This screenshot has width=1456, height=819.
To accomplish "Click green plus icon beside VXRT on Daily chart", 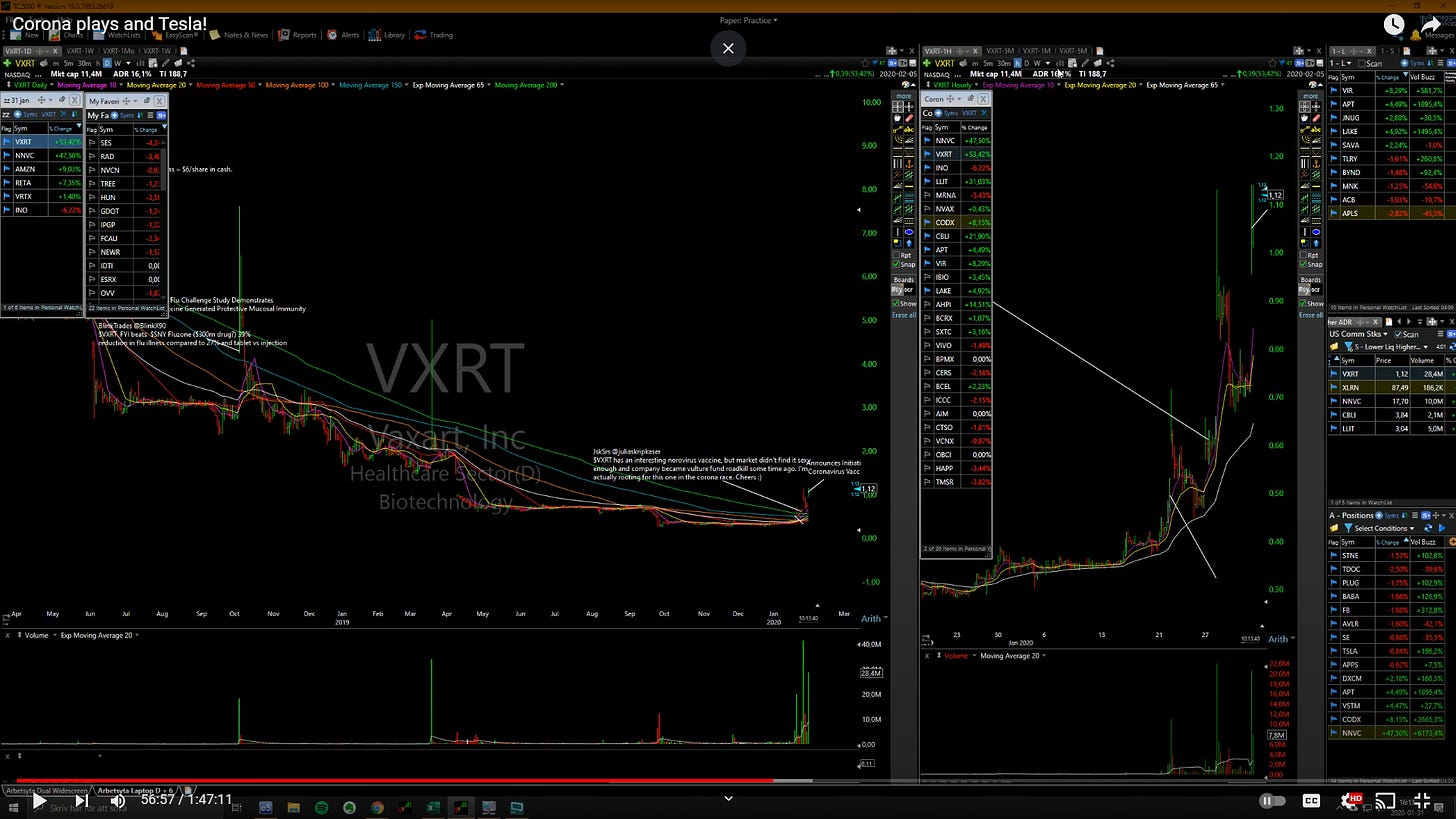I will pos(7,63).
